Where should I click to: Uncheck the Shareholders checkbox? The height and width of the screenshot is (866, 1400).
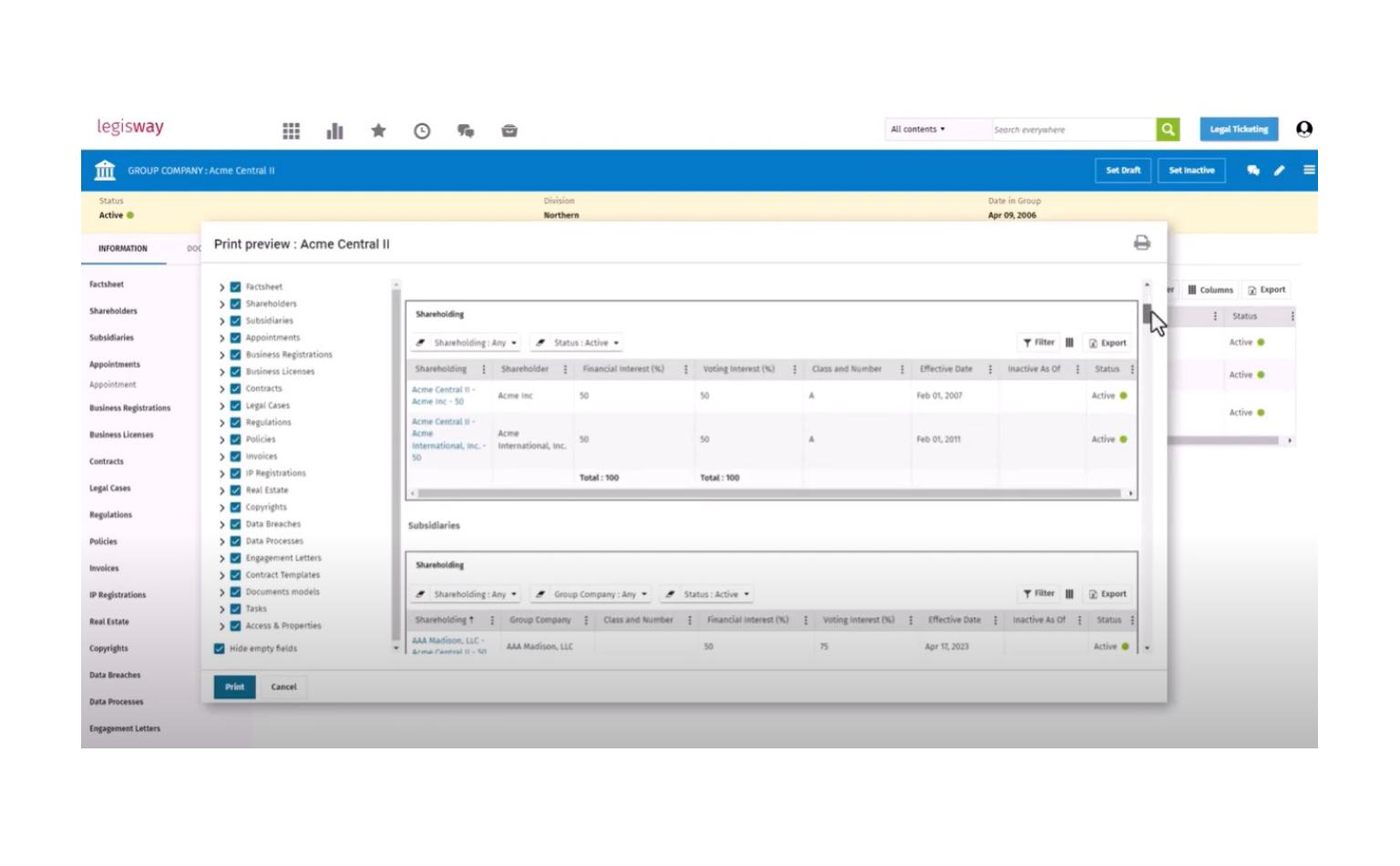[235, 304]
